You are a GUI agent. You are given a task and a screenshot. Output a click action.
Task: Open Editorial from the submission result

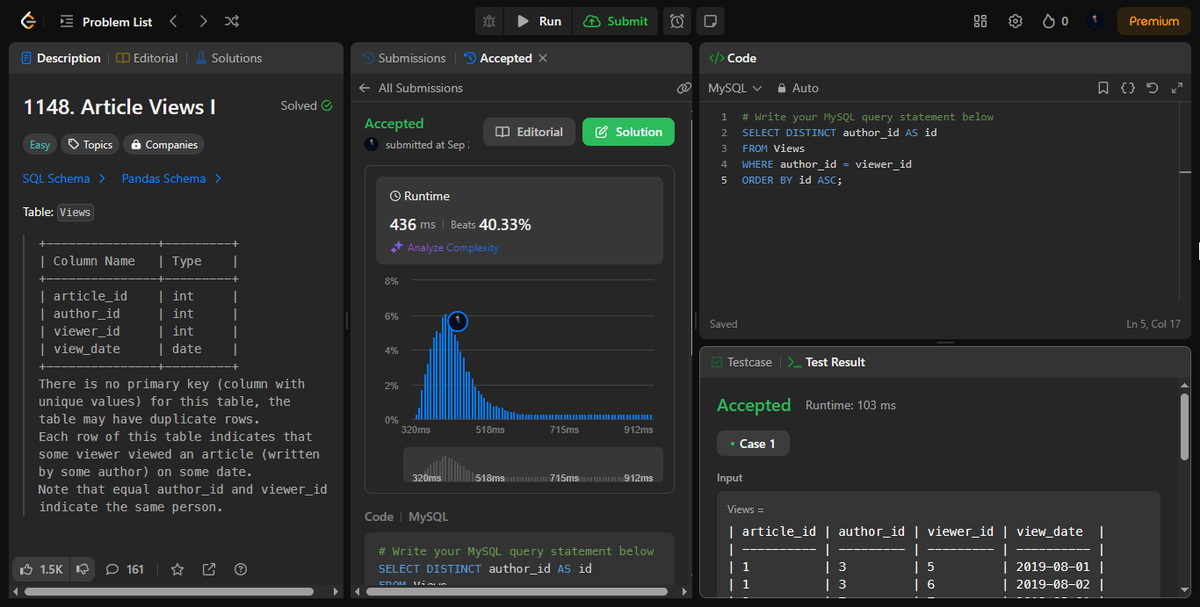tap(529, 132)
